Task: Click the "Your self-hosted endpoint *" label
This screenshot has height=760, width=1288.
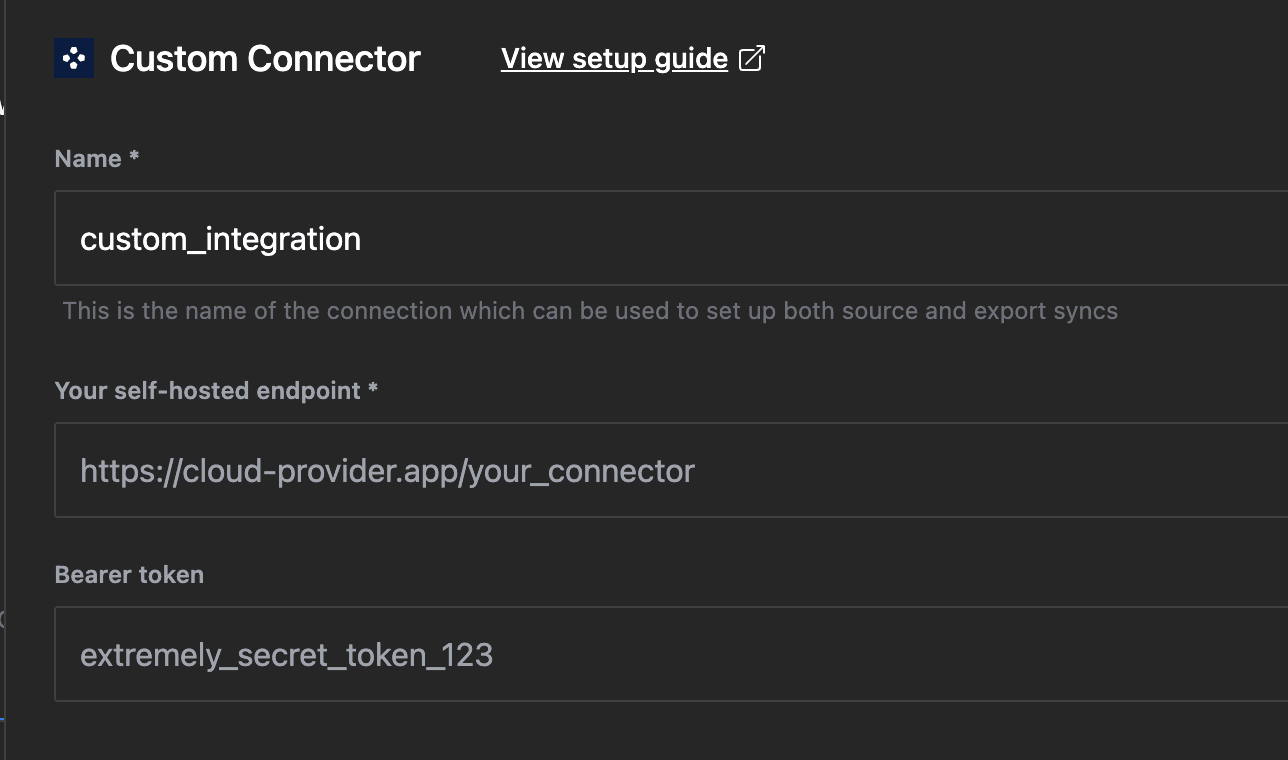Action: click(x=216, y=391)
